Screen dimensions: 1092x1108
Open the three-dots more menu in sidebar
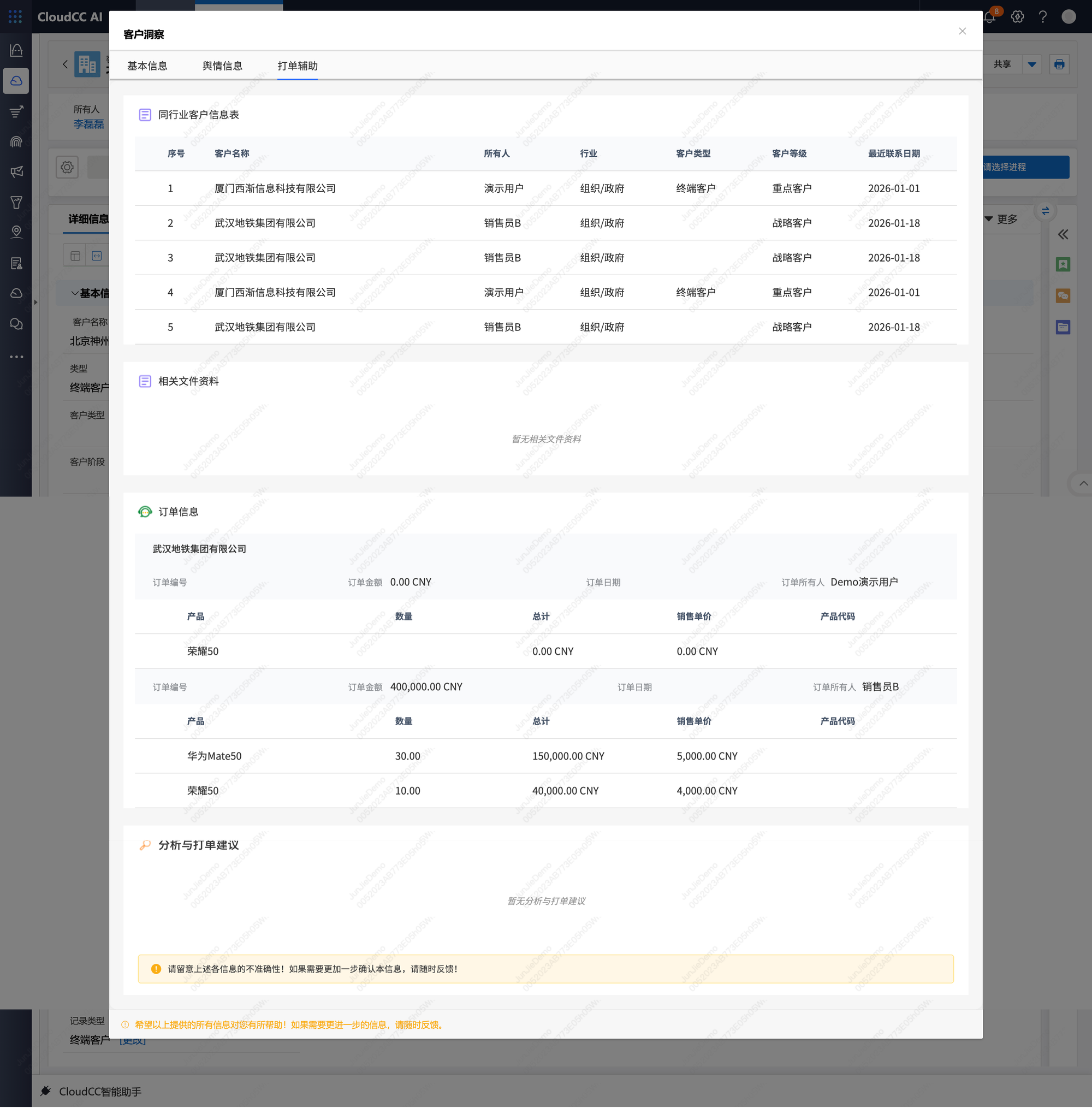[16, 357]
